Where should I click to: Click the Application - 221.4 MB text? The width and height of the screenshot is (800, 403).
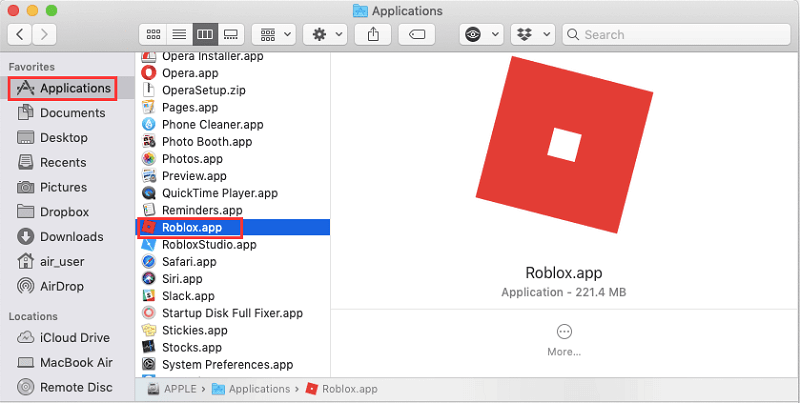pos(564,292)
